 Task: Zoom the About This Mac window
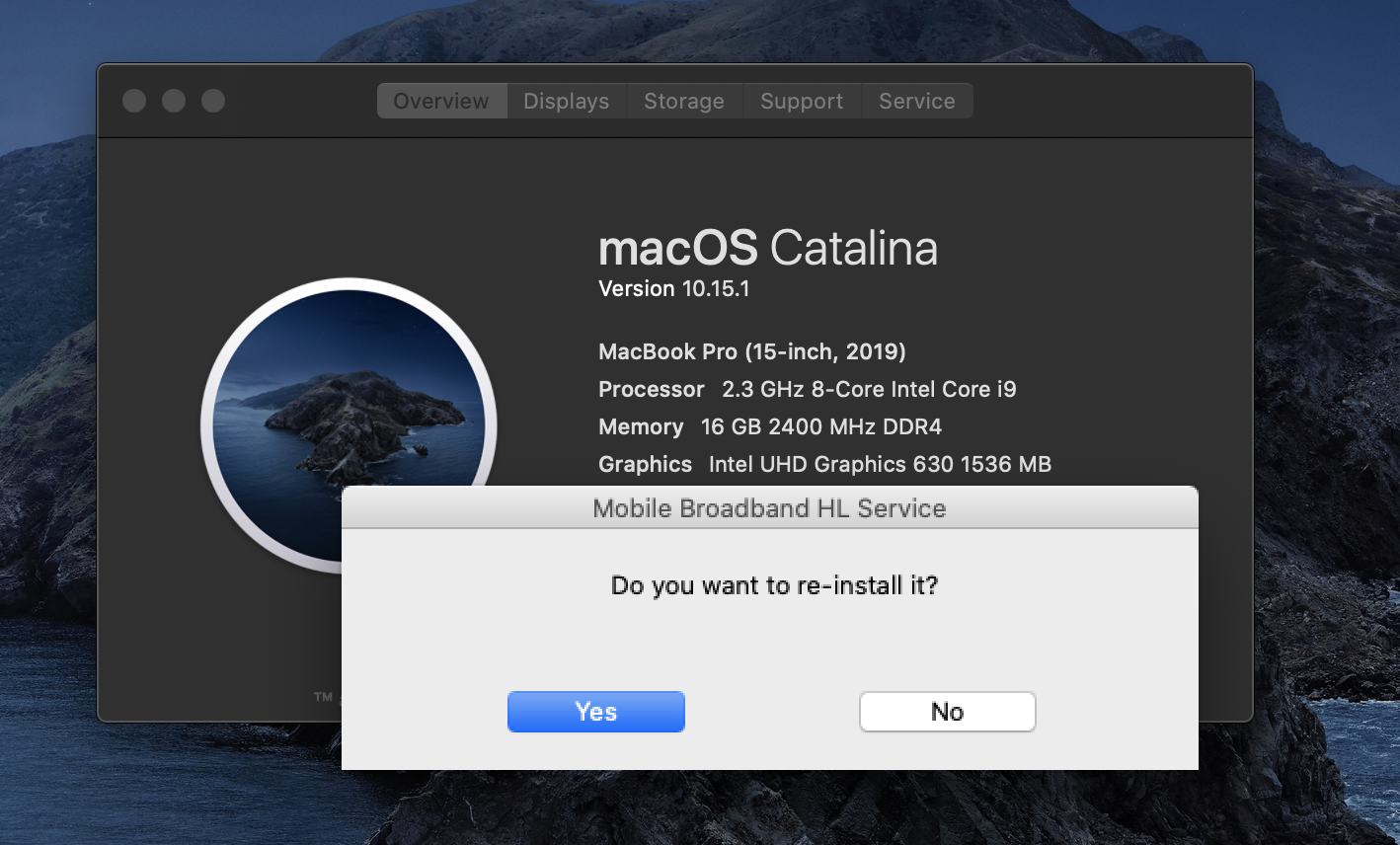(x=213, y=101)
